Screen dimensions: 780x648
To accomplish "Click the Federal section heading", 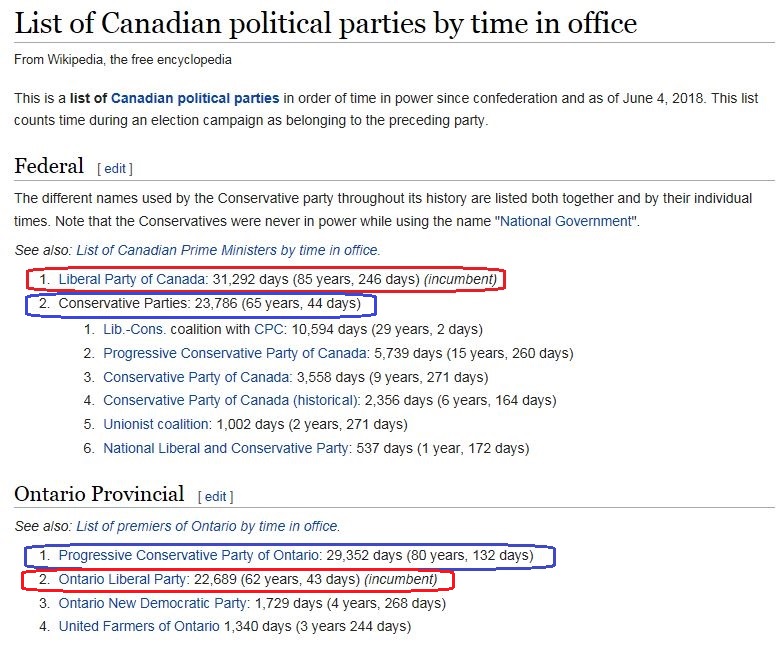I will pos(49,166).
